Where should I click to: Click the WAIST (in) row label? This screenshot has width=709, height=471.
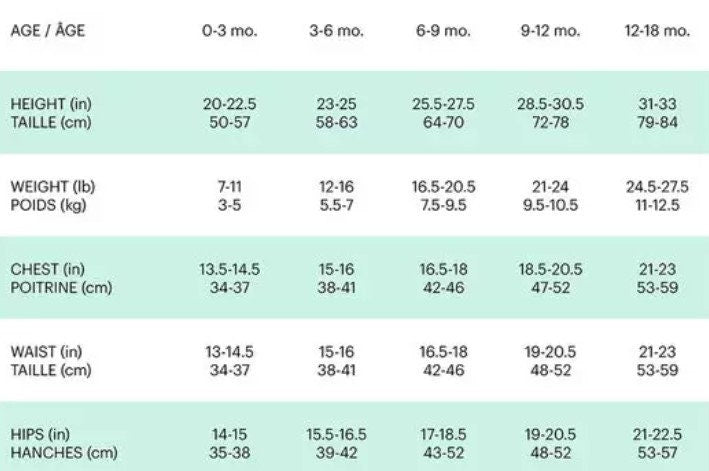[46, 351]
